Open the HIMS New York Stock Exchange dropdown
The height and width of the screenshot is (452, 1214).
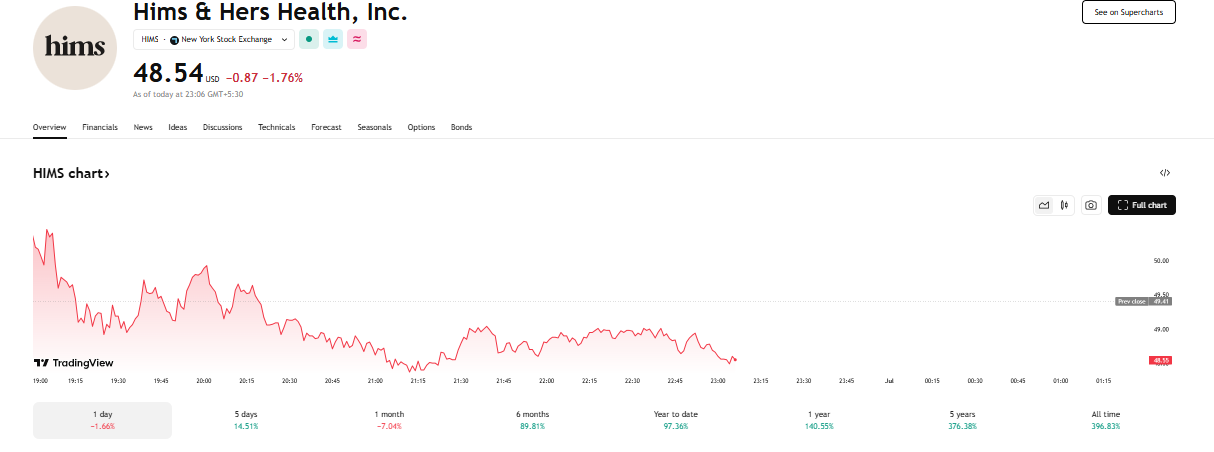click(x=213, y=40)
